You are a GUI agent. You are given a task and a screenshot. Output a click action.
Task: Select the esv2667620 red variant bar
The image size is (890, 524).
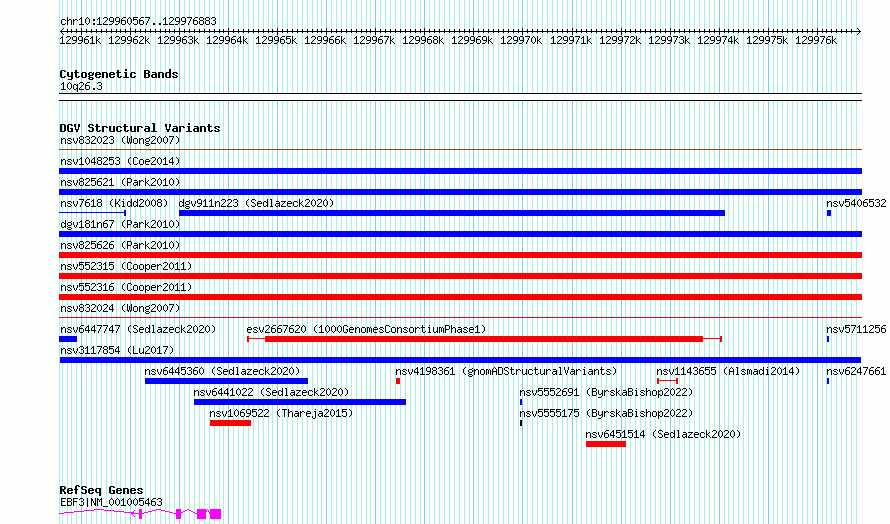pyautogui.click(x=484, y=339)
